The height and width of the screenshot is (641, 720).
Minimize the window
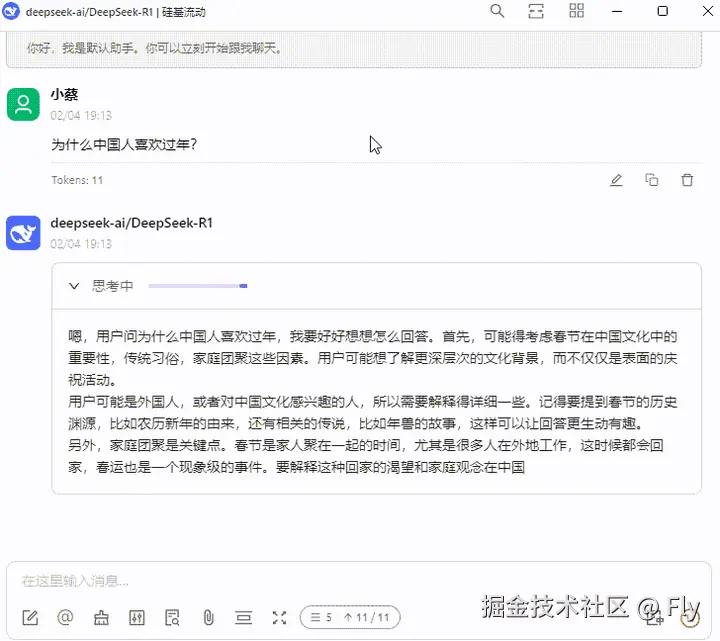[617, 11]
